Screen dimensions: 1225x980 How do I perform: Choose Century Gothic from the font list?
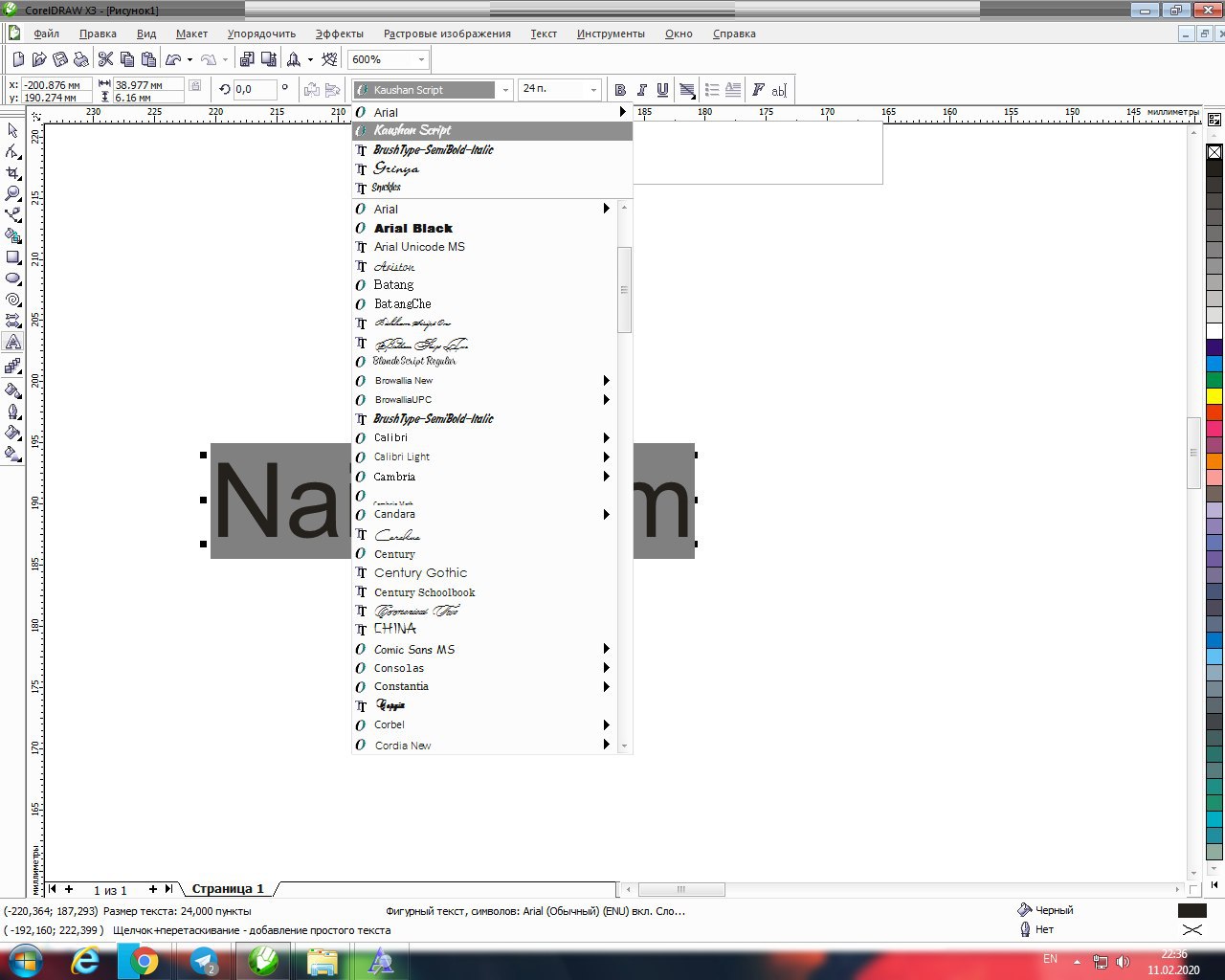[420, 573]
